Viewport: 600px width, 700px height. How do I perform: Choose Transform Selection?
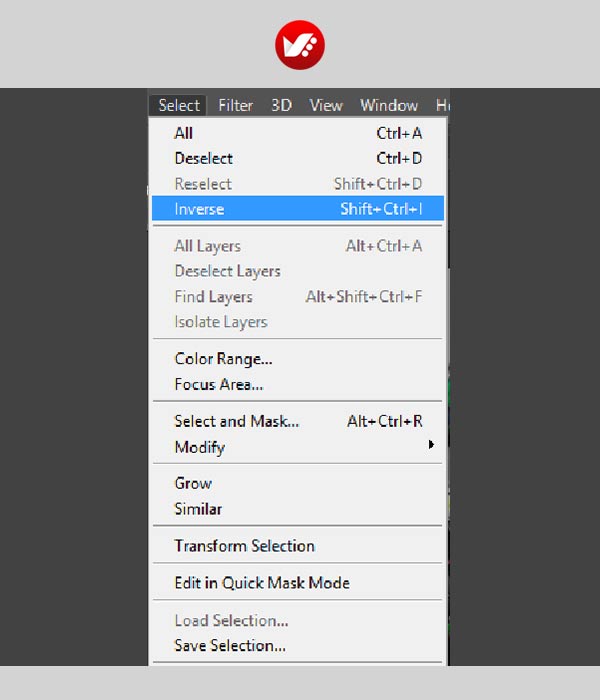[x=298, y=546]
